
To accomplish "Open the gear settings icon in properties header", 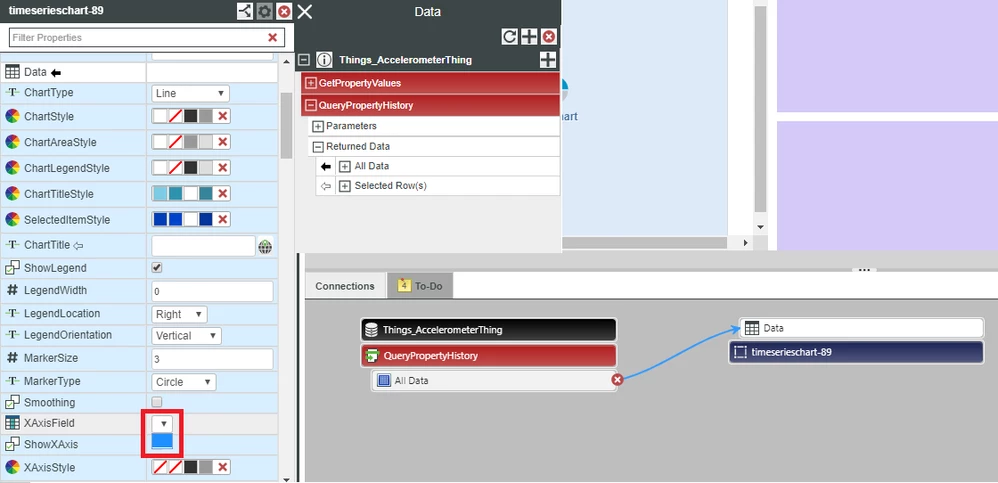I will pyautogui.click(x=265, y=11).
